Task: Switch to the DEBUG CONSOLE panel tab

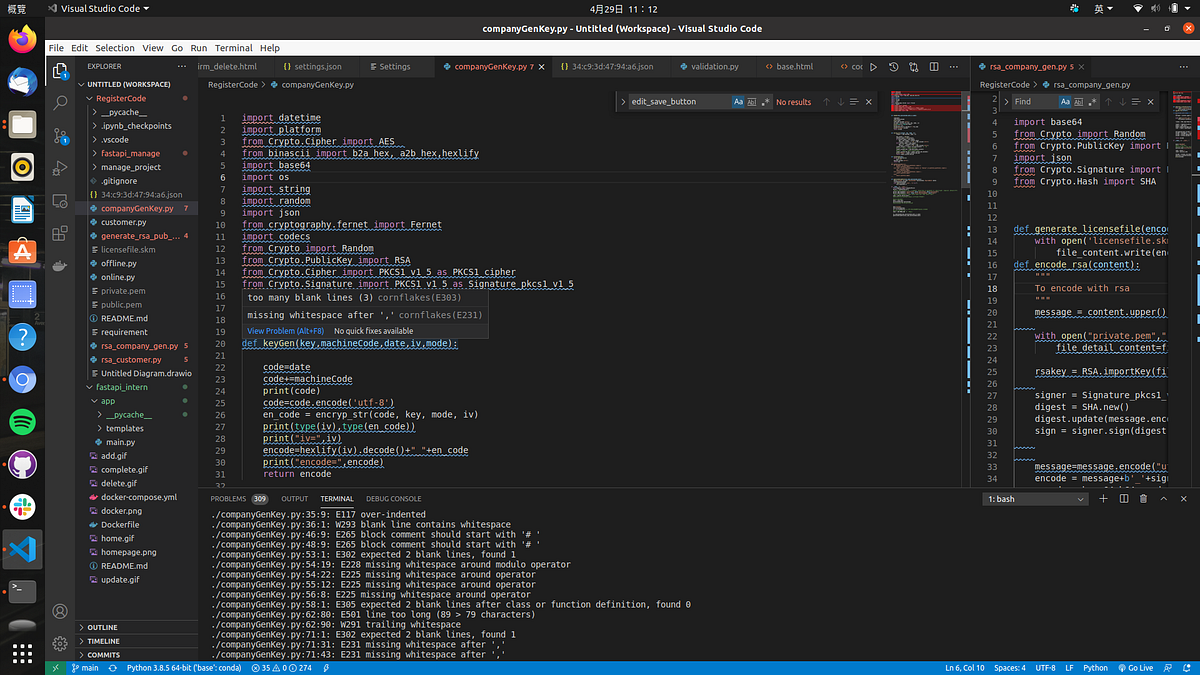Action: [393, 498]
